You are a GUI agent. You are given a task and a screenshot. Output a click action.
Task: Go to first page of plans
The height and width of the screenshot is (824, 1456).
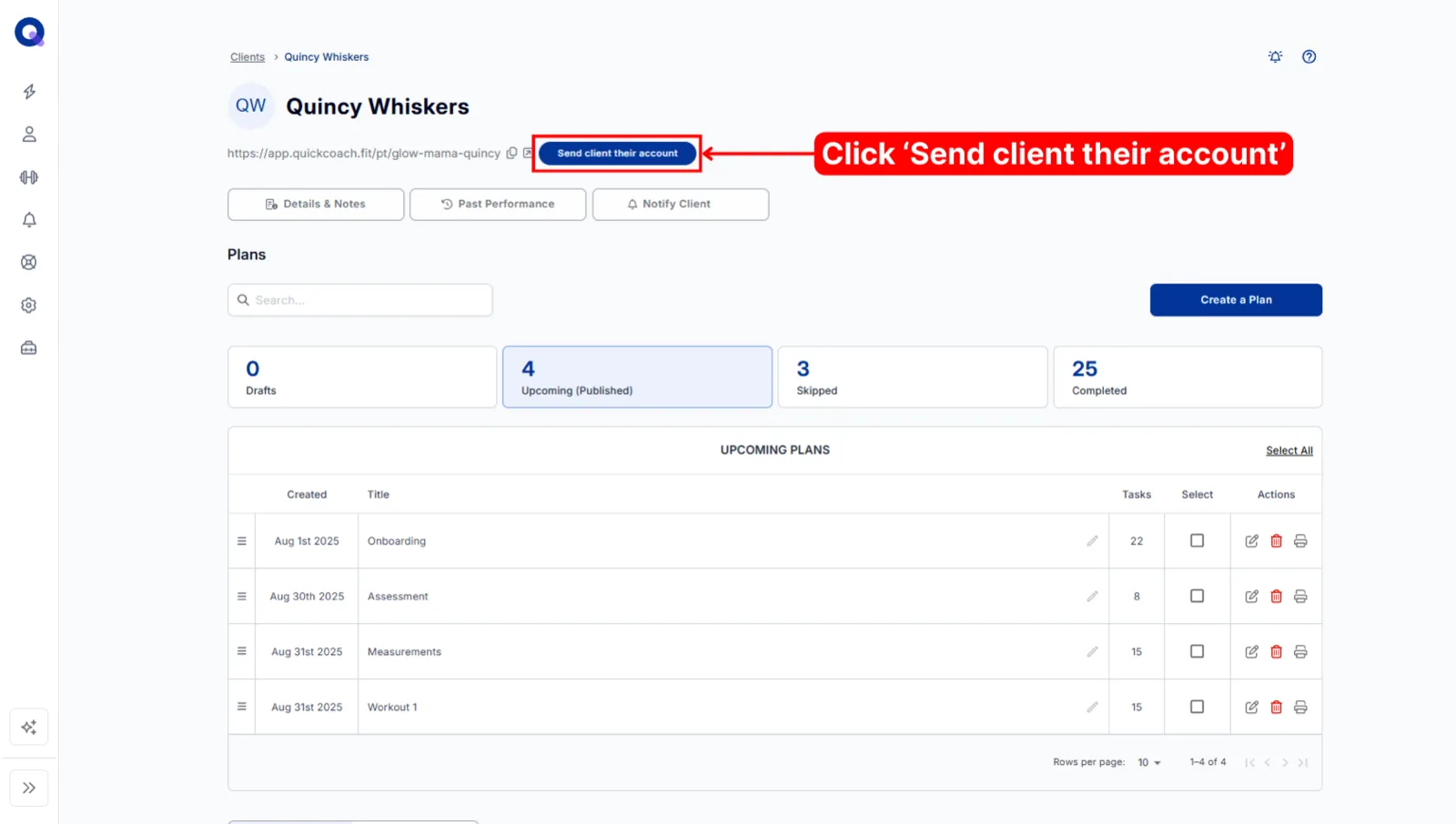click(1250, 763)
